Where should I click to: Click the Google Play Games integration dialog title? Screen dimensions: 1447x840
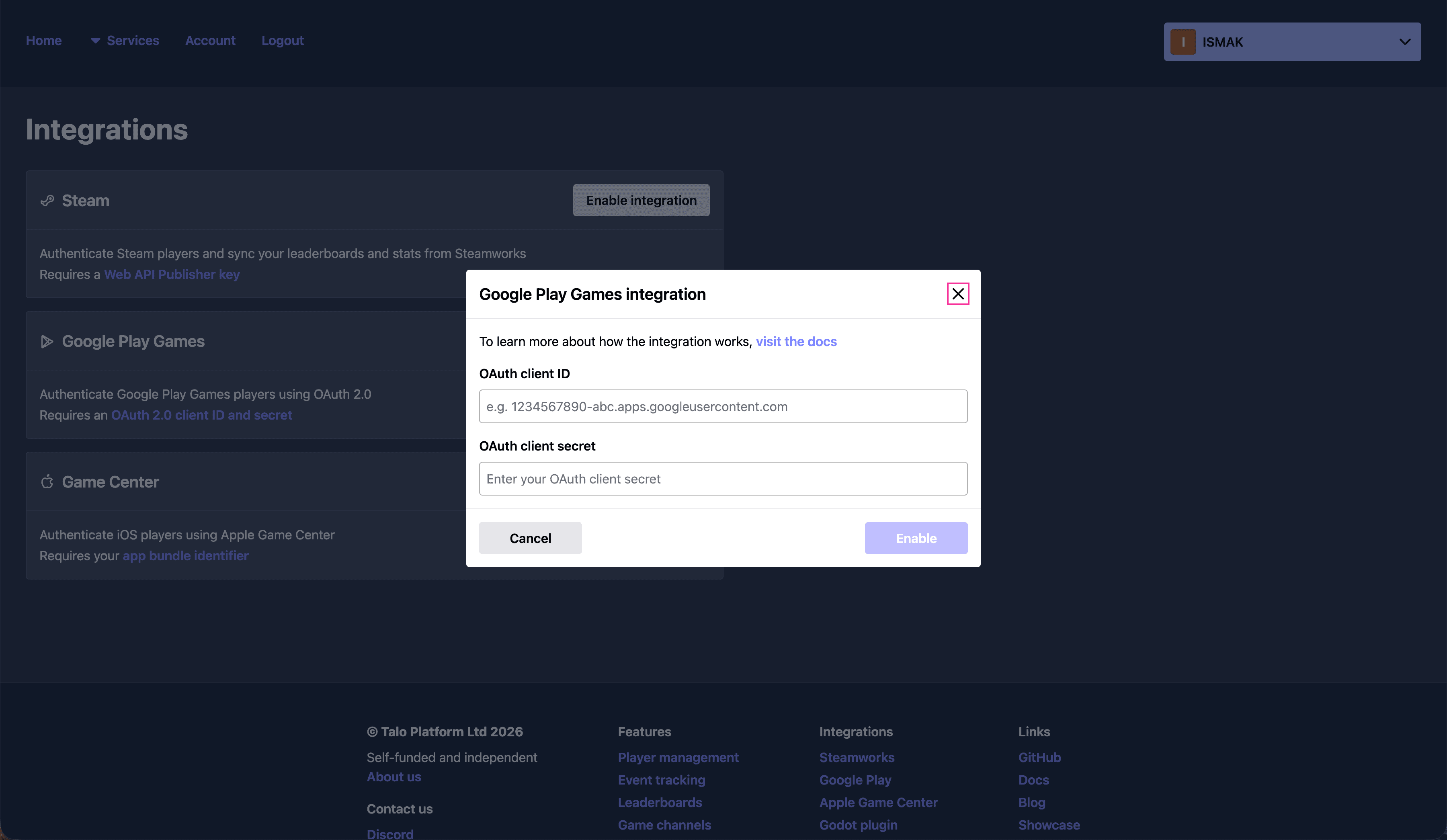point(592,294)
